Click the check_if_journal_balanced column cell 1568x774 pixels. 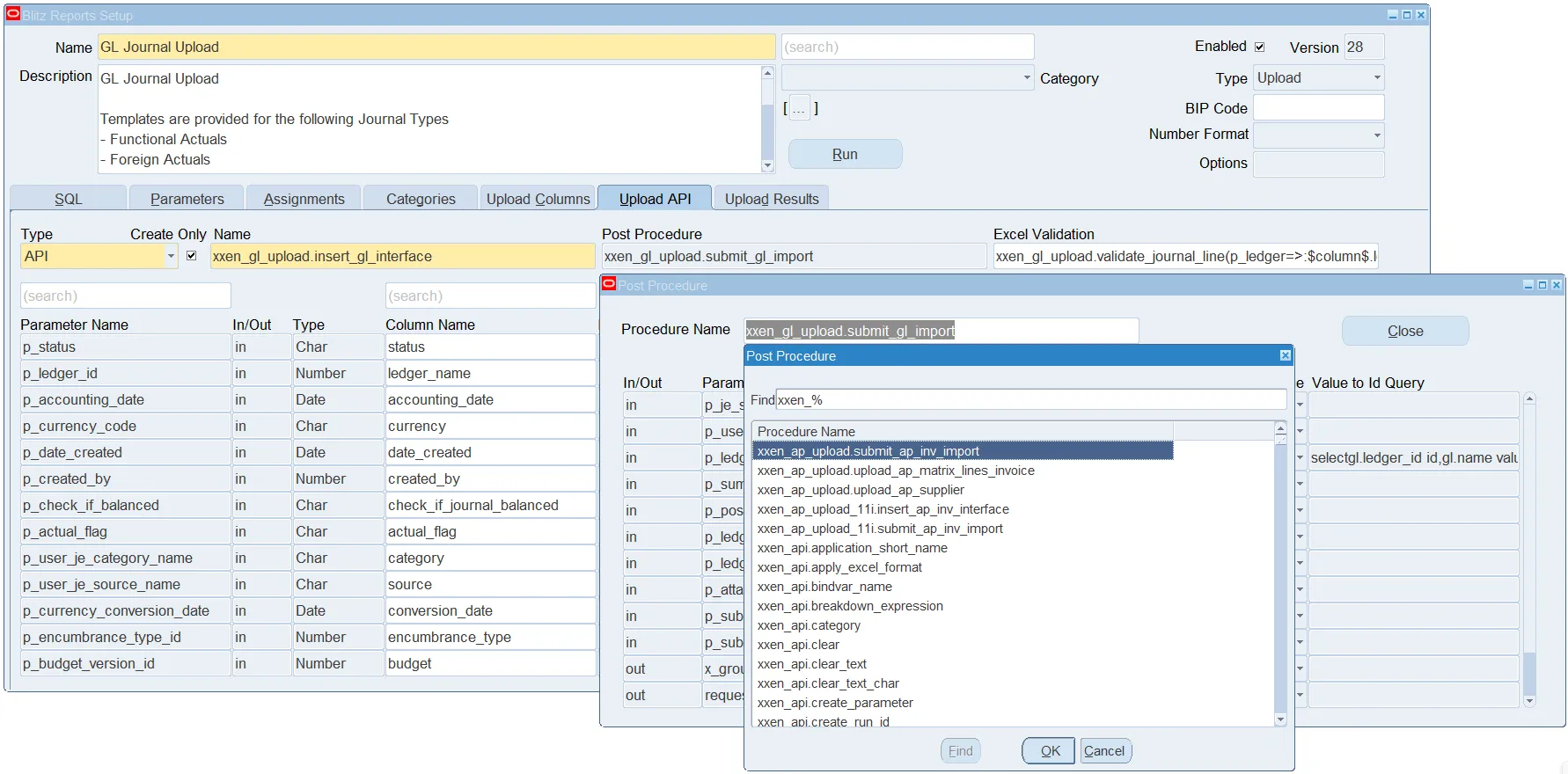490,506
